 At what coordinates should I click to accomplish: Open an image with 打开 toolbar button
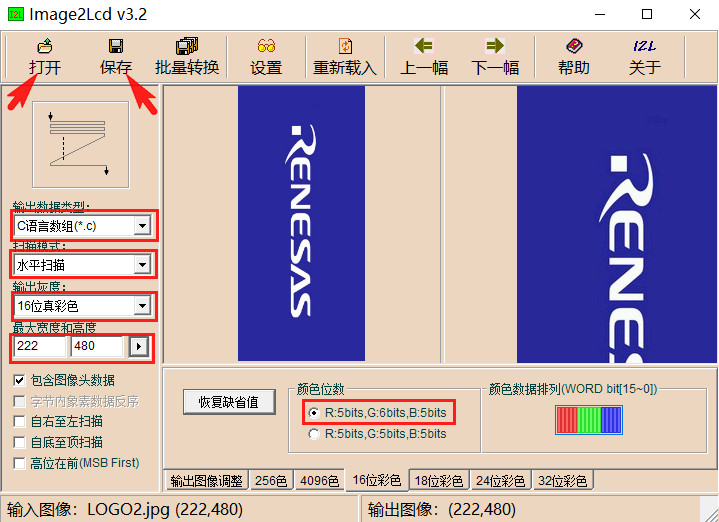pos(45,57)
